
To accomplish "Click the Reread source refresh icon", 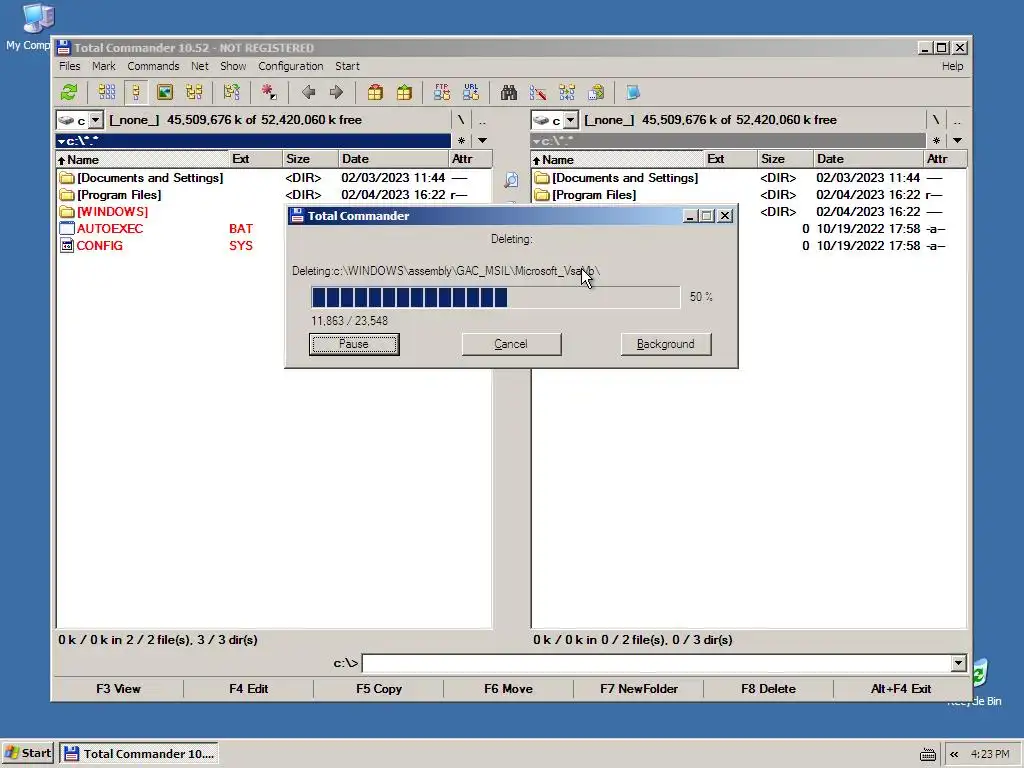I will coord(69,92).
